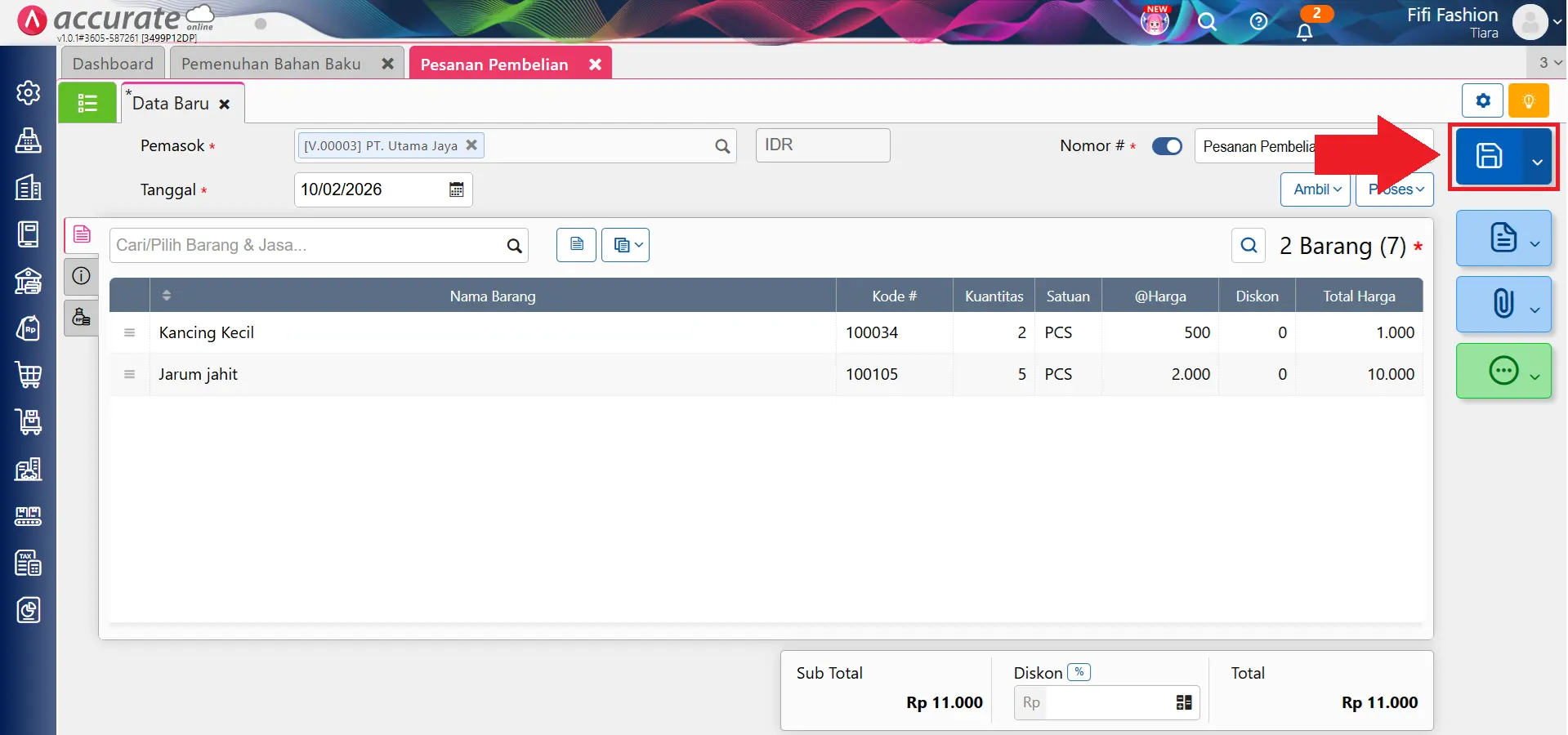The image size is (1568, 735).
Task: Open the shopping cart module in sidebar
Action: pyautogui.click(x=28, y=375)
